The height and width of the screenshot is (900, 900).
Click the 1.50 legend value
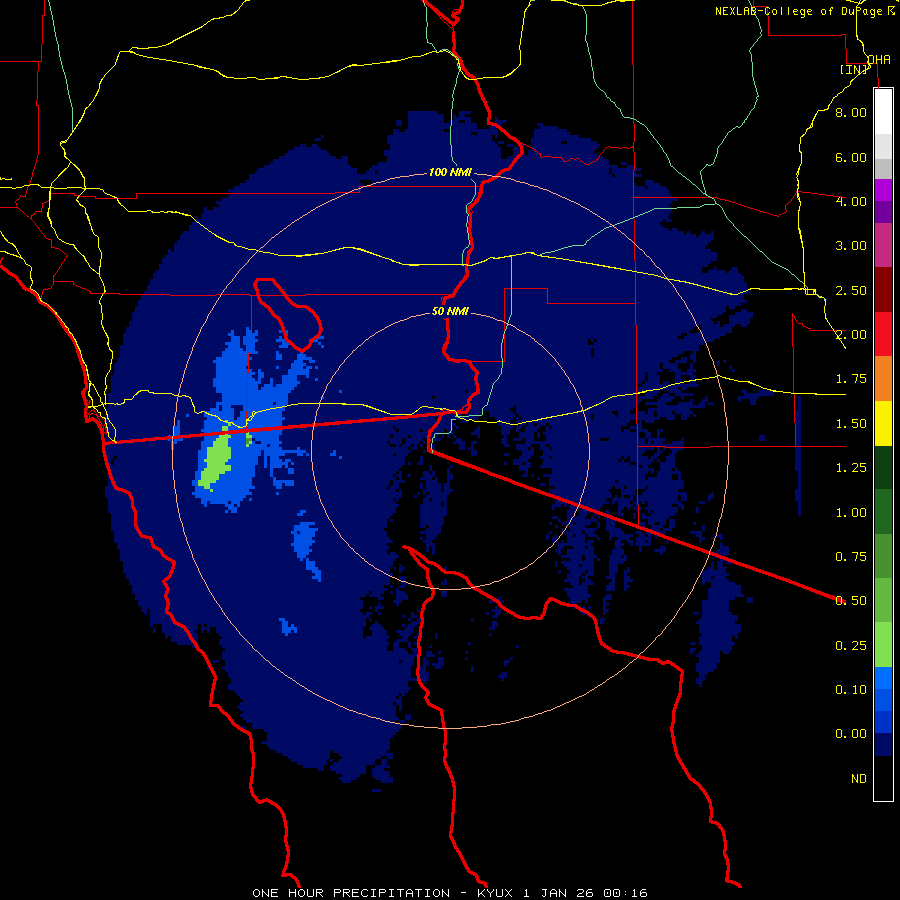tap(851, 424)
